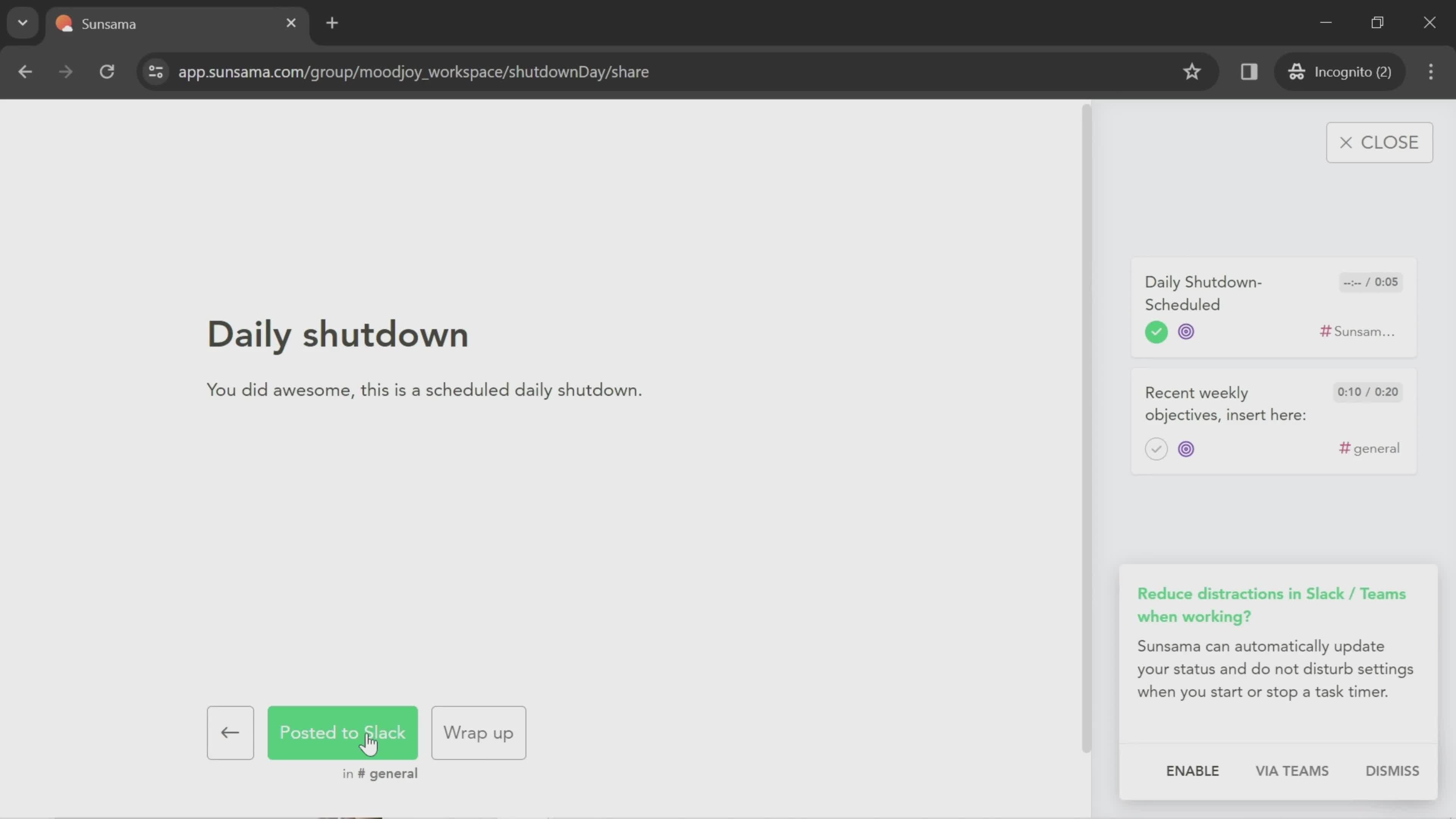The height and width of the screenshot is (819, 1456).
Task: Toggle the Daily Shutdown-Scheduled completion checkbox
Action: tap(1156, 331)
